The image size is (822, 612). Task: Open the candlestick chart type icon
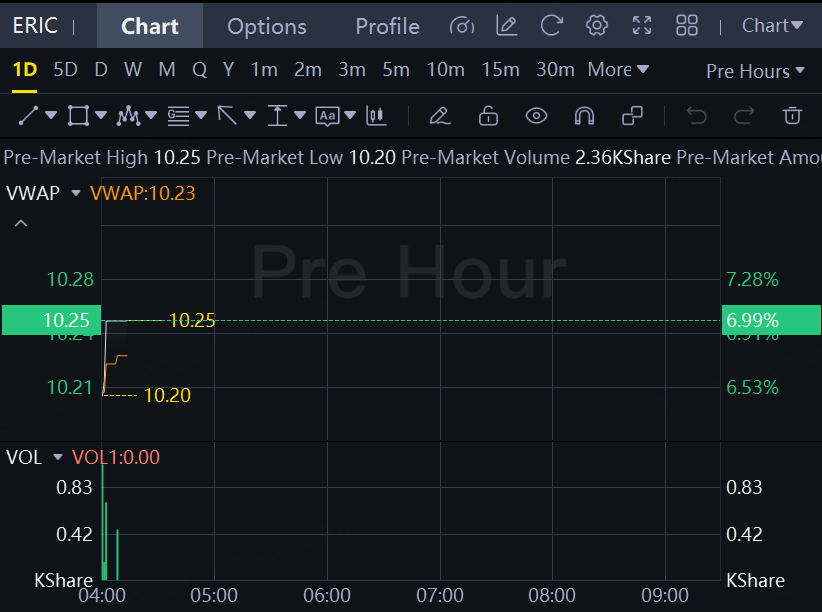click(376, 116)
